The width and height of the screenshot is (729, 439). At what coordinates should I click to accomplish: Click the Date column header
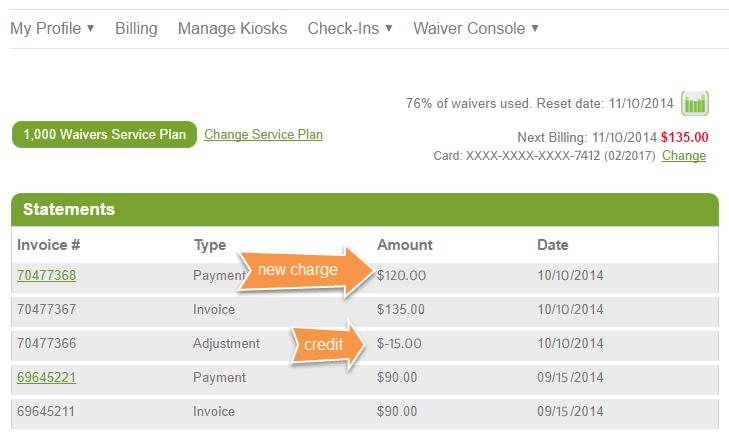552,244
